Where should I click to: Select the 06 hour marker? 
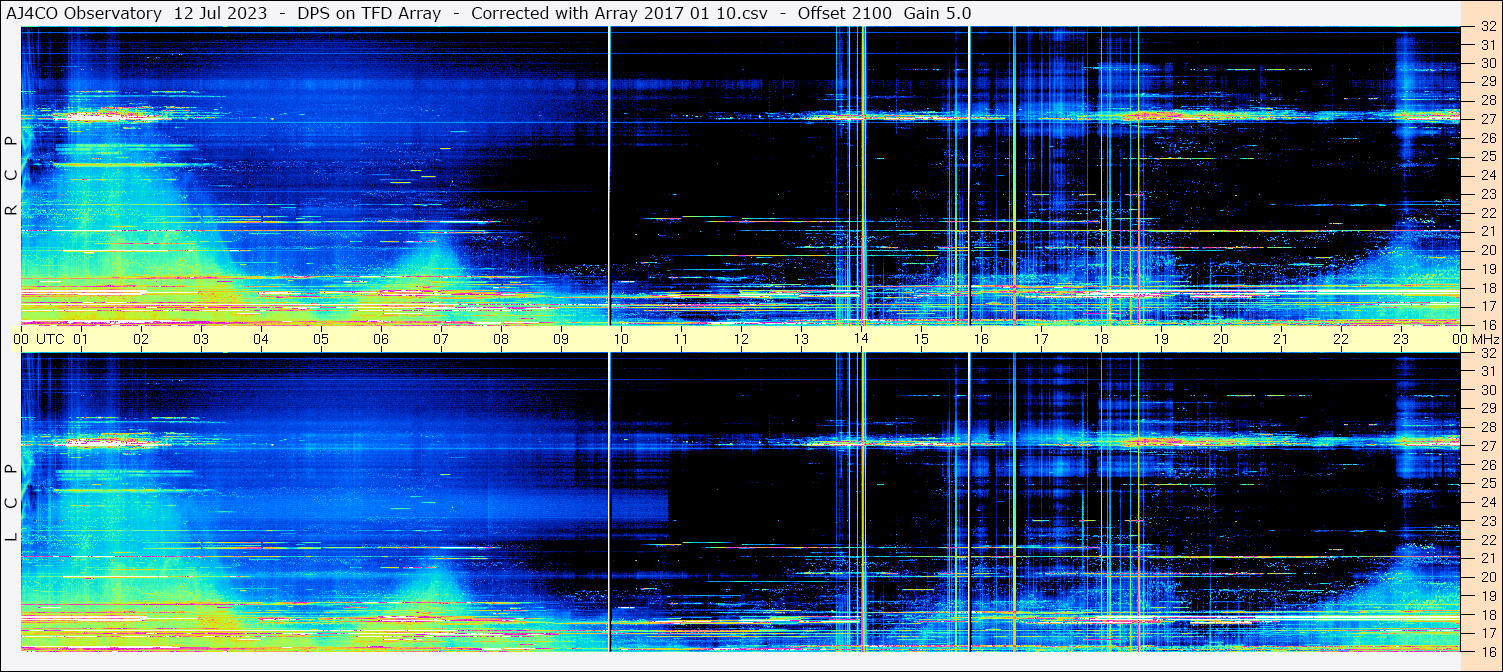click(381, 339)
